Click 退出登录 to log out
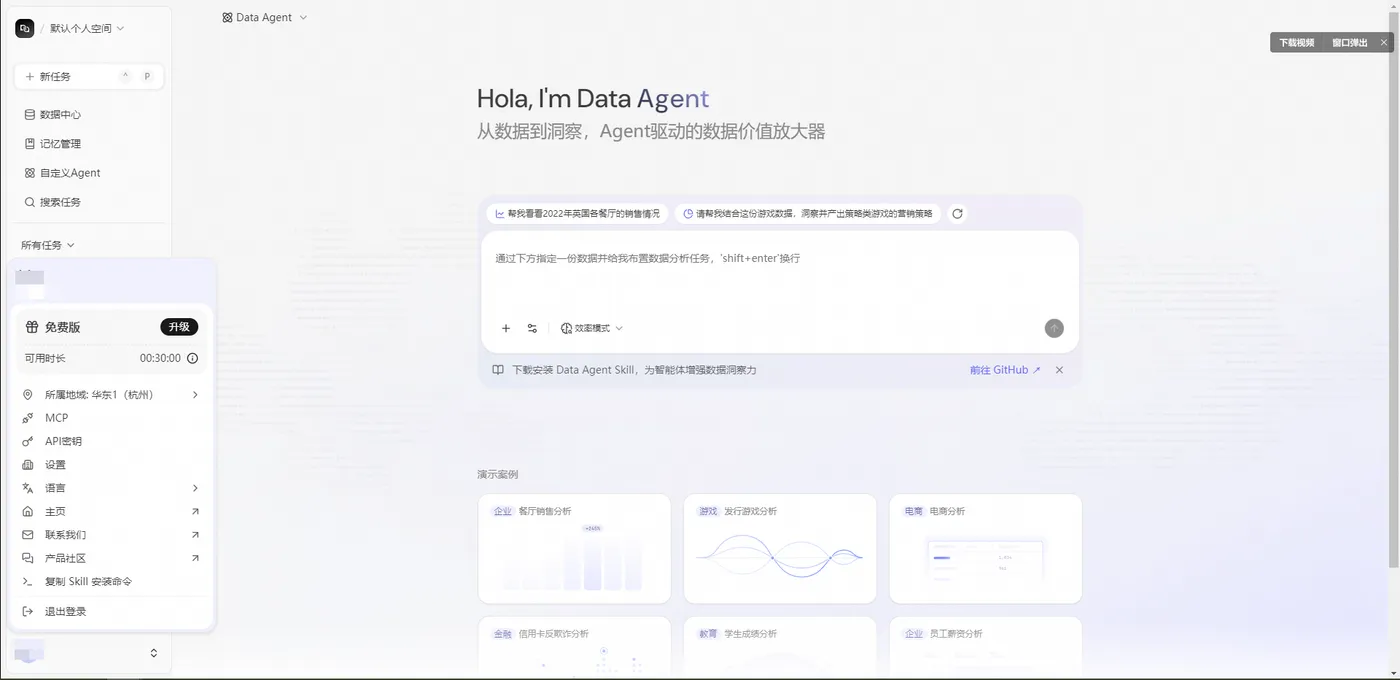 [x=111, y=611]
